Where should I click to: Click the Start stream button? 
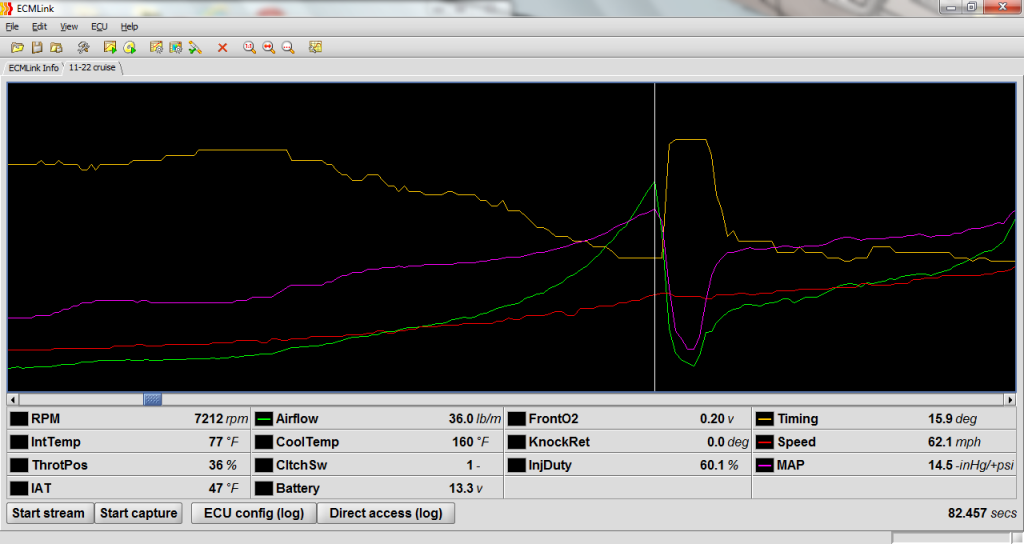[x=48, y=513]
